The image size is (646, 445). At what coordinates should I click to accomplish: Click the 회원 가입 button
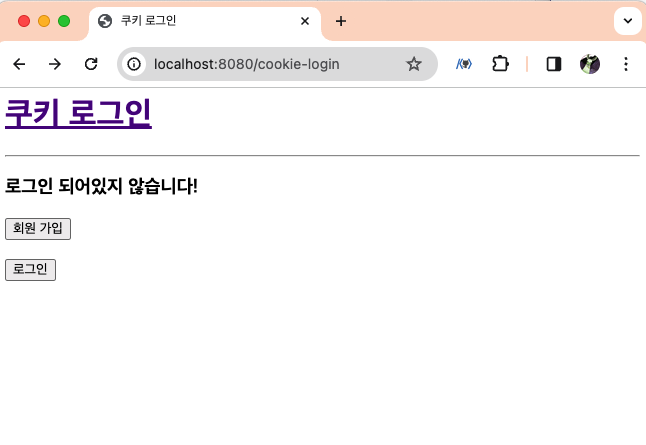coord(38,229)
